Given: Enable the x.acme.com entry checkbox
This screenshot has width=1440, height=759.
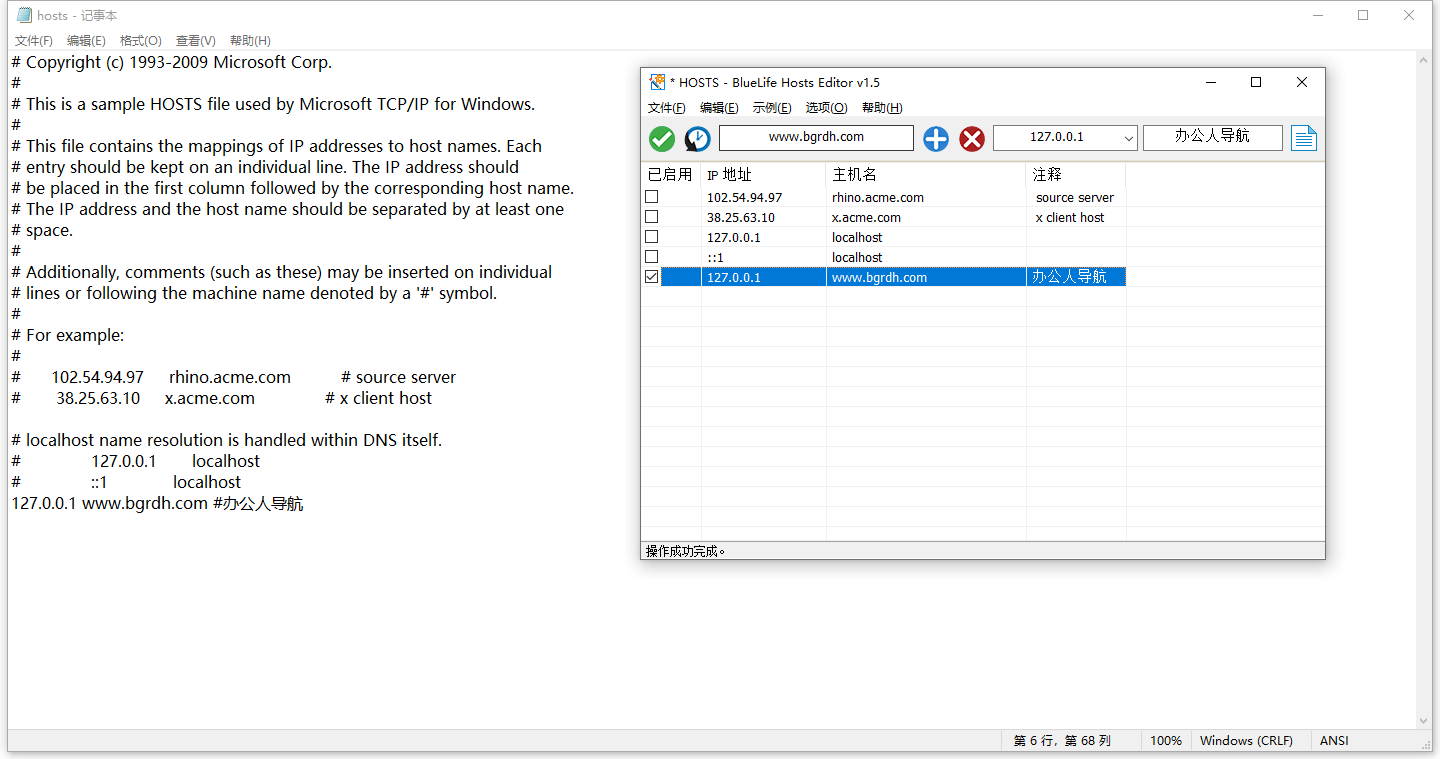Looking at the screenshot, I should 652,217.
